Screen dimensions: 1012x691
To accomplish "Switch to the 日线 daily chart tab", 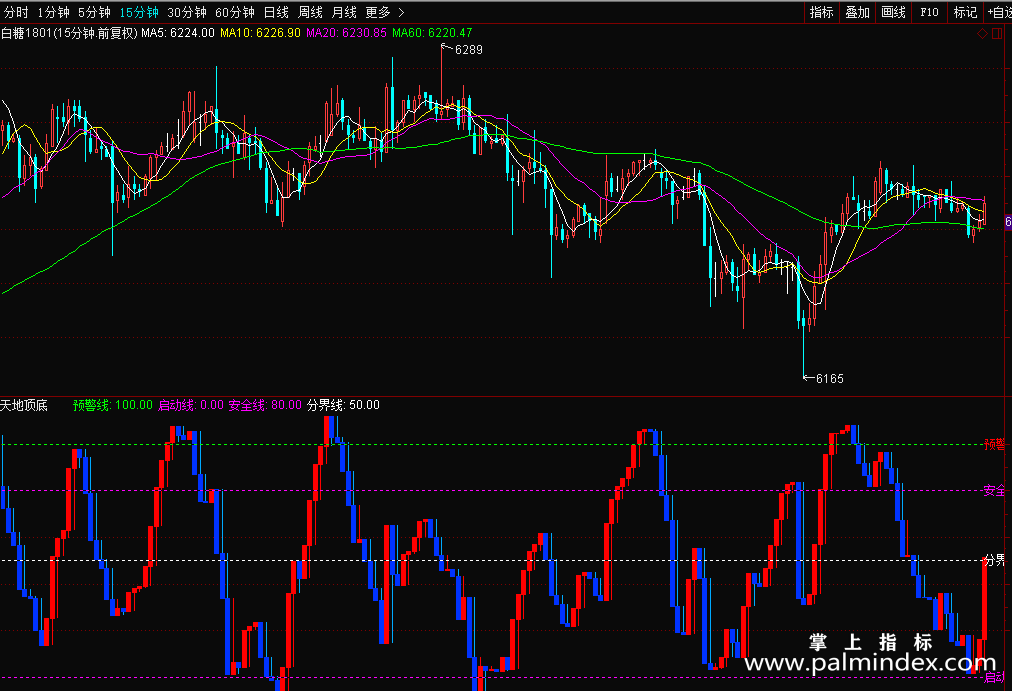I will (x=276, y=12).
